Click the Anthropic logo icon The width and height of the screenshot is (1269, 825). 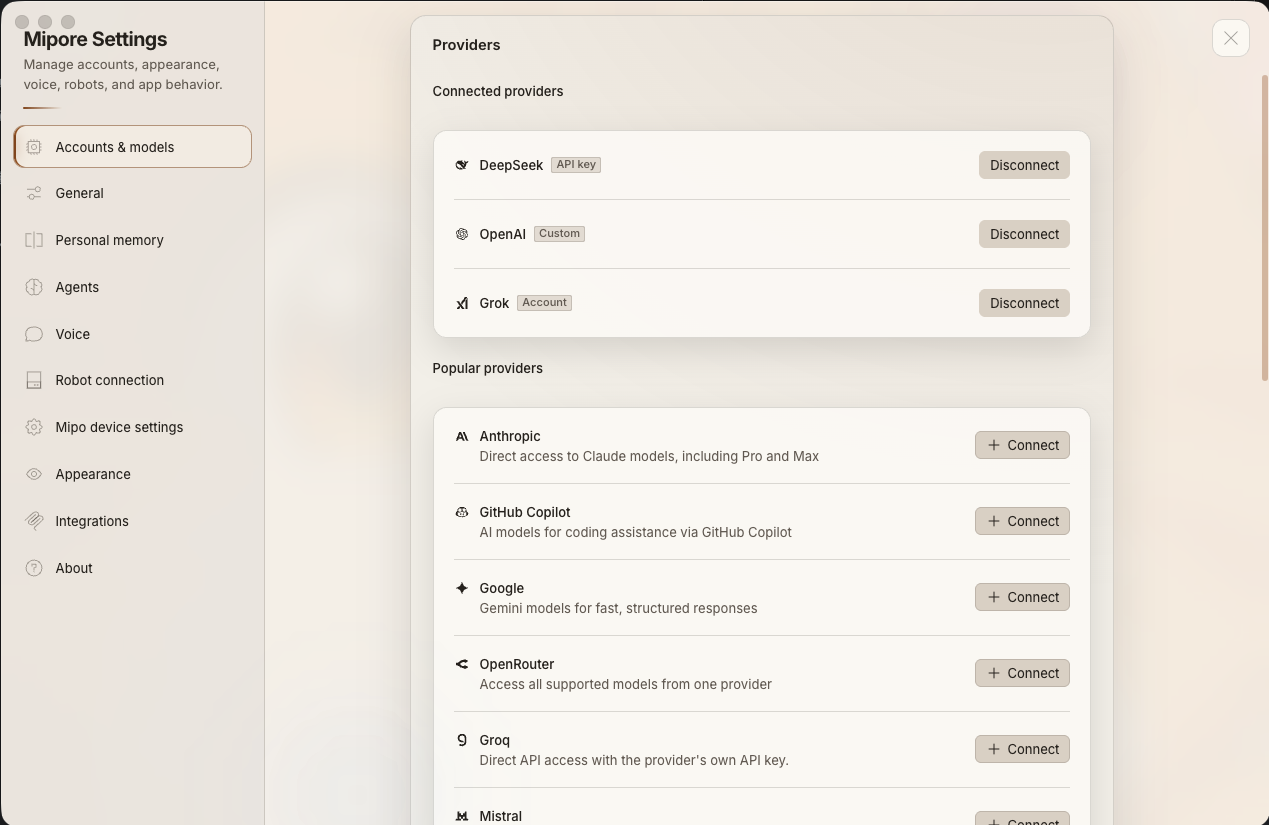pos(462,436)
